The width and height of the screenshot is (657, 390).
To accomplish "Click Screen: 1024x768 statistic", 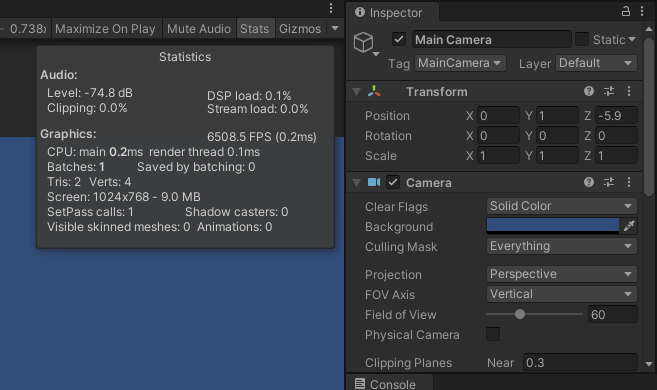I will (x=124, y=197).
